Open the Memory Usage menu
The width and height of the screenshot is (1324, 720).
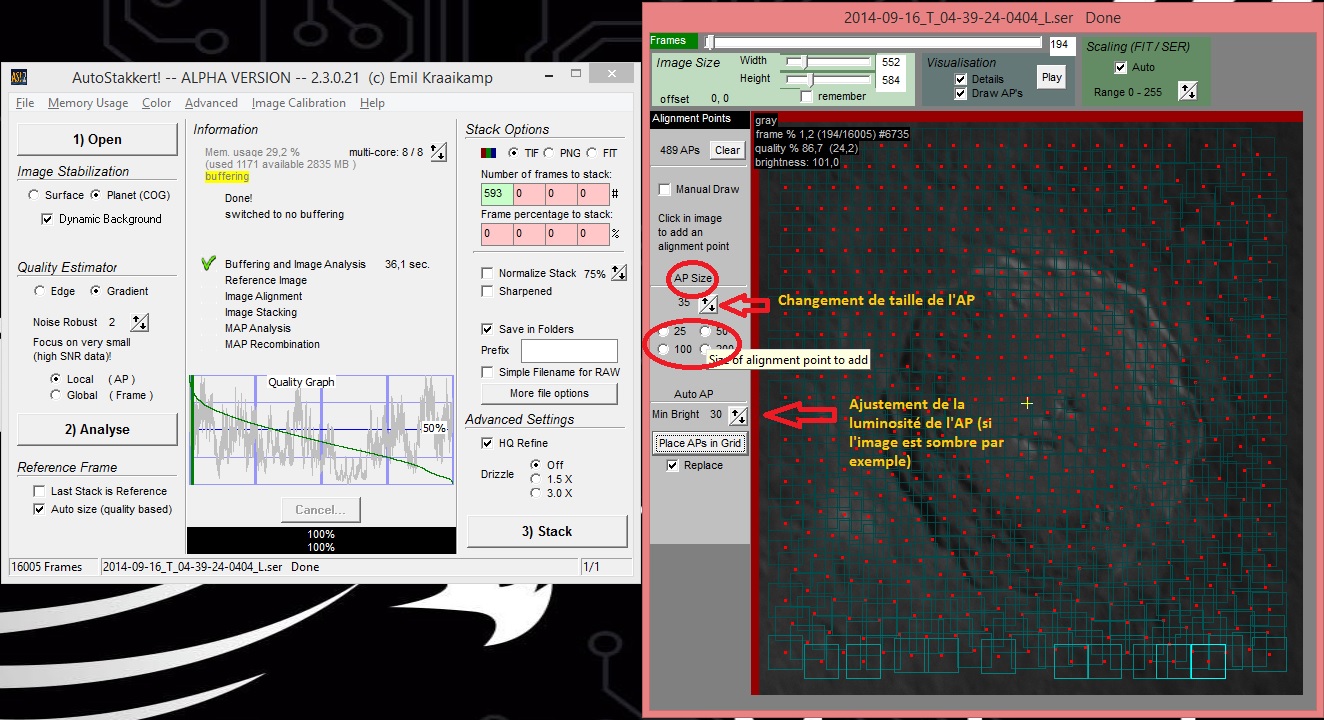(88, 103)
